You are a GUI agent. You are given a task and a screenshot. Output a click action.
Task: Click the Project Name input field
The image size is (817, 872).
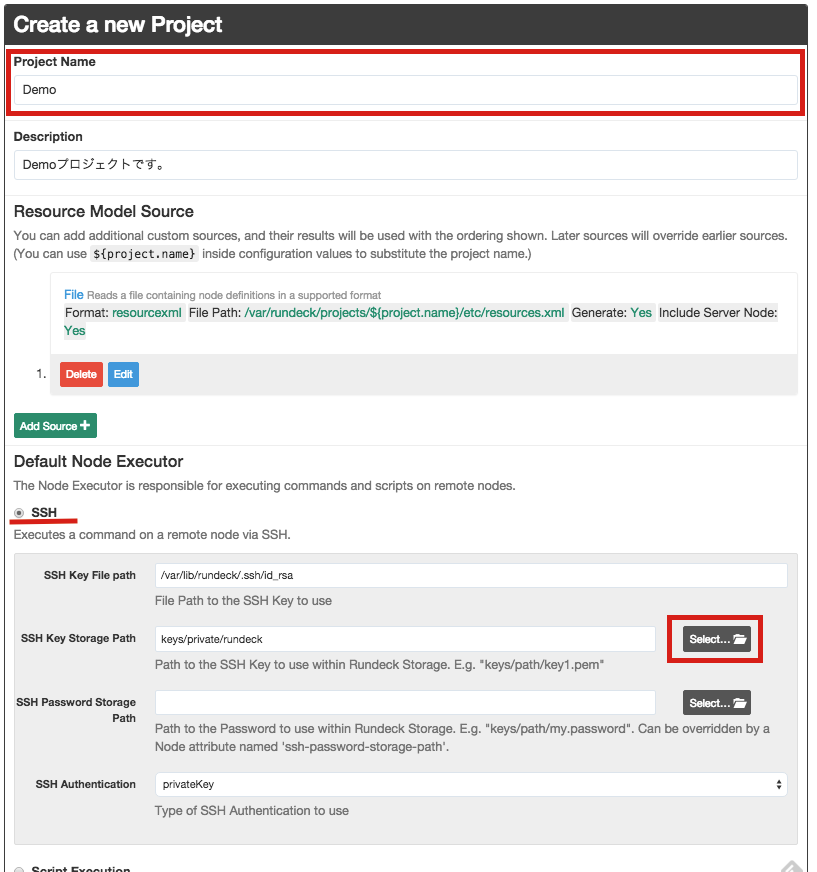click(405, 90)
